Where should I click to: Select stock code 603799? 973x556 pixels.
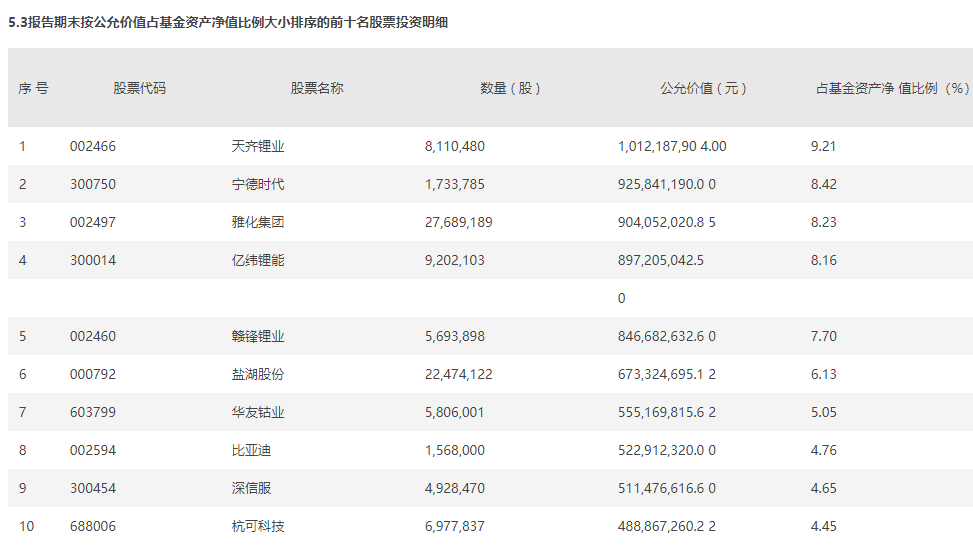point(93,412)
